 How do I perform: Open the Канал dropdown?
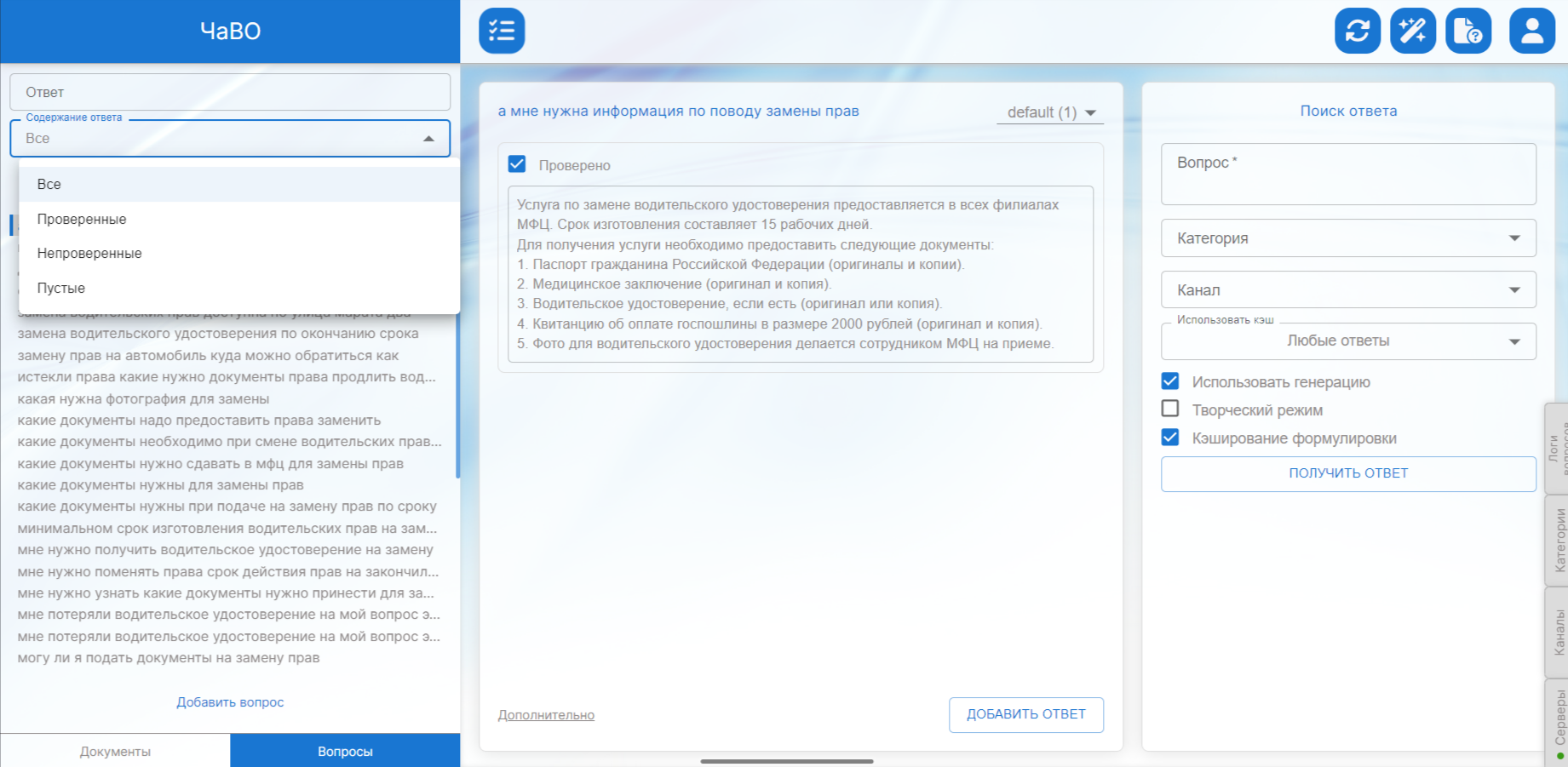[x=1347, y=290]
